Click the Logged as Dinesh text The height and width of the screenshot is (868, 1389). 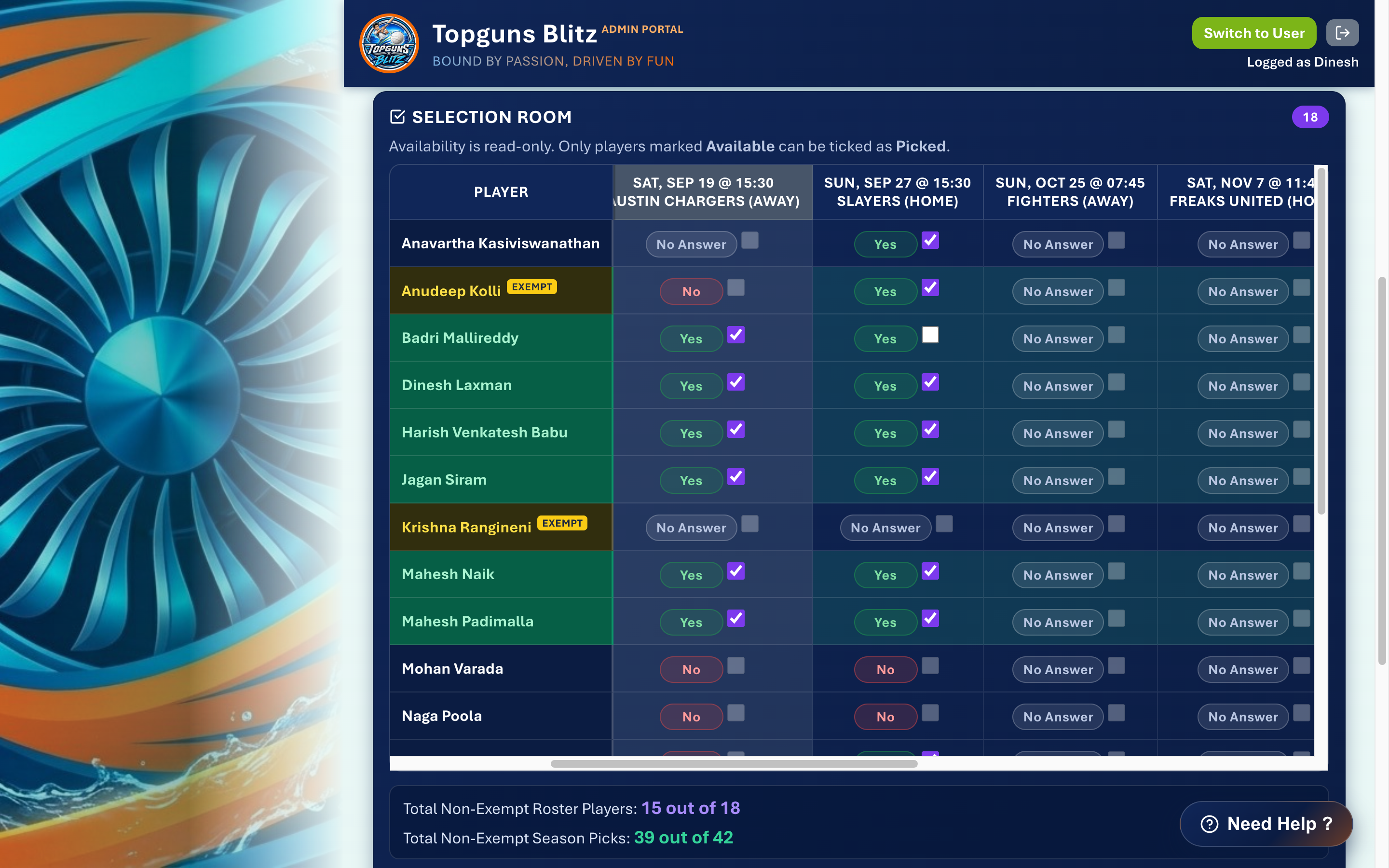[1302, 62]
